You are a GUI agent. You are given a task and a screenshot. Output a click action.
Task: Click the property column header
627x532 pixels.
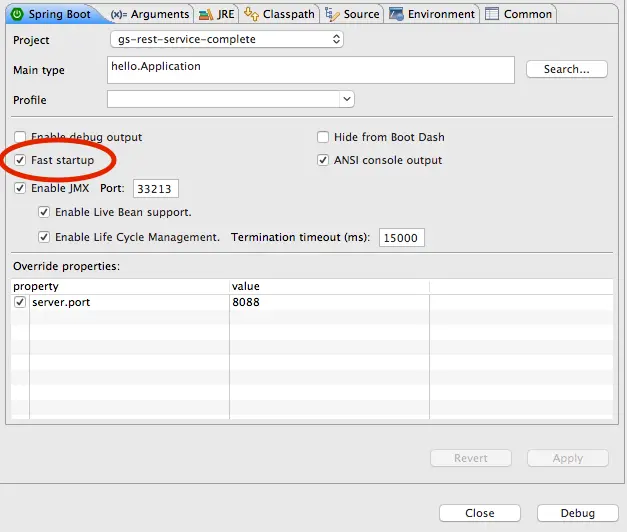pos(120,286)
